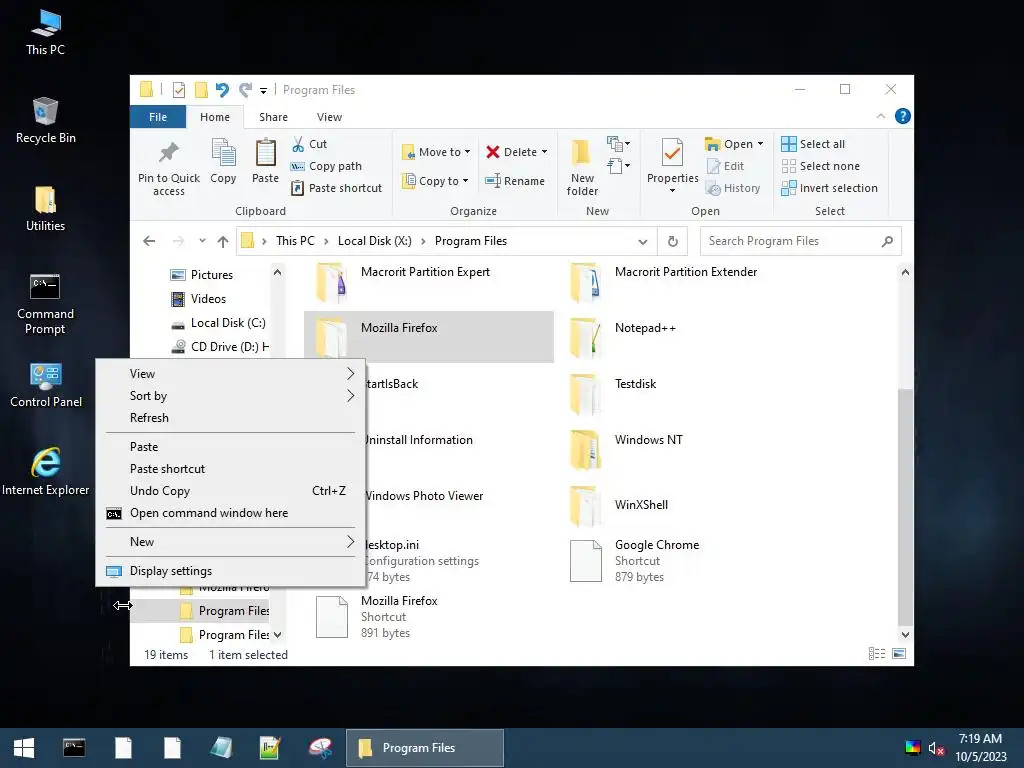Click the Back navigation arrow
1024x768 pixels.
(x=149, y=241)
